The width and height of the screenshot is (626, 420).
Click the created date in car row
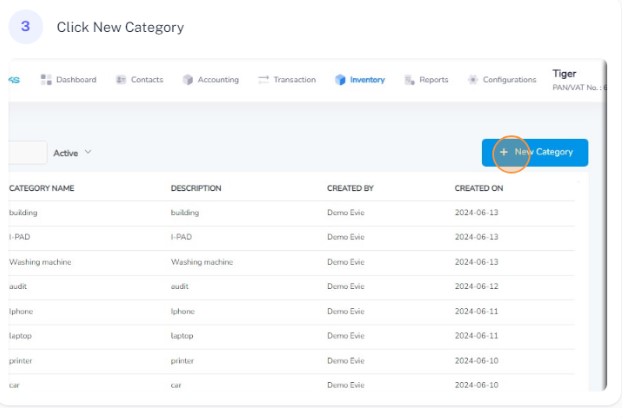[x=476, y=385]
